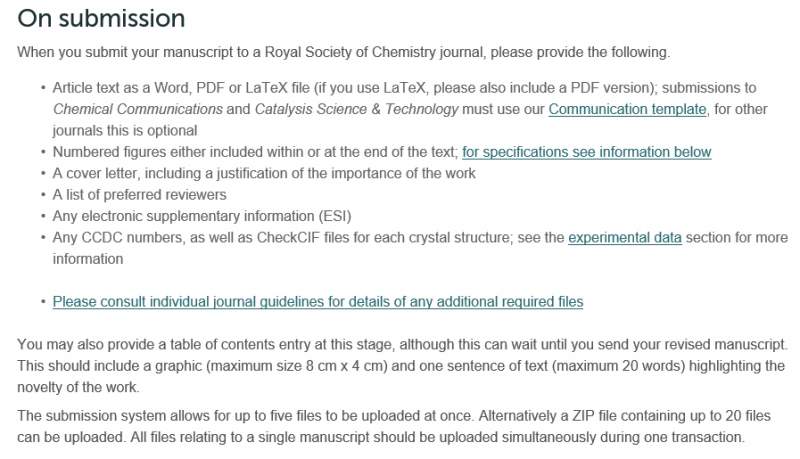
Task: Click the cover letter bullet item
Action: click(x=264, y=173)
